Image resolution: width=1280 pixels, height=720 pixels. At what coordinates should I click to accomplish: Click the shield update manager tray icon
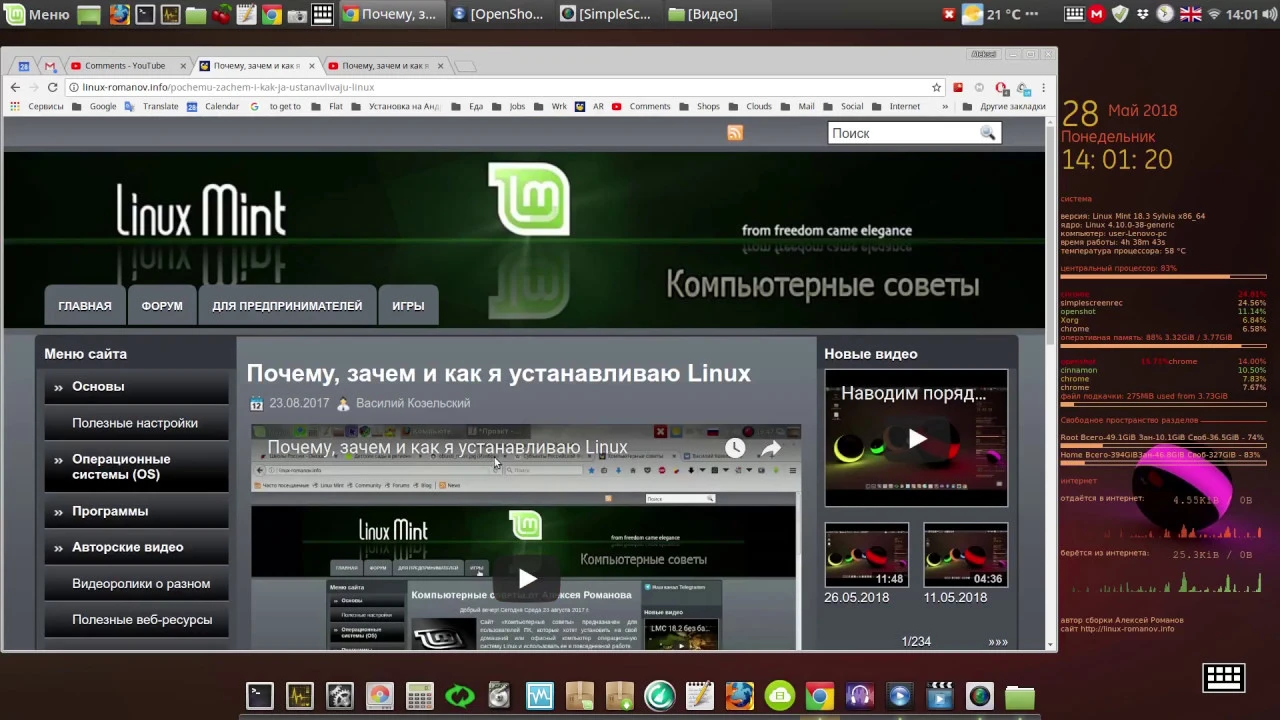tap(1120, 14)
